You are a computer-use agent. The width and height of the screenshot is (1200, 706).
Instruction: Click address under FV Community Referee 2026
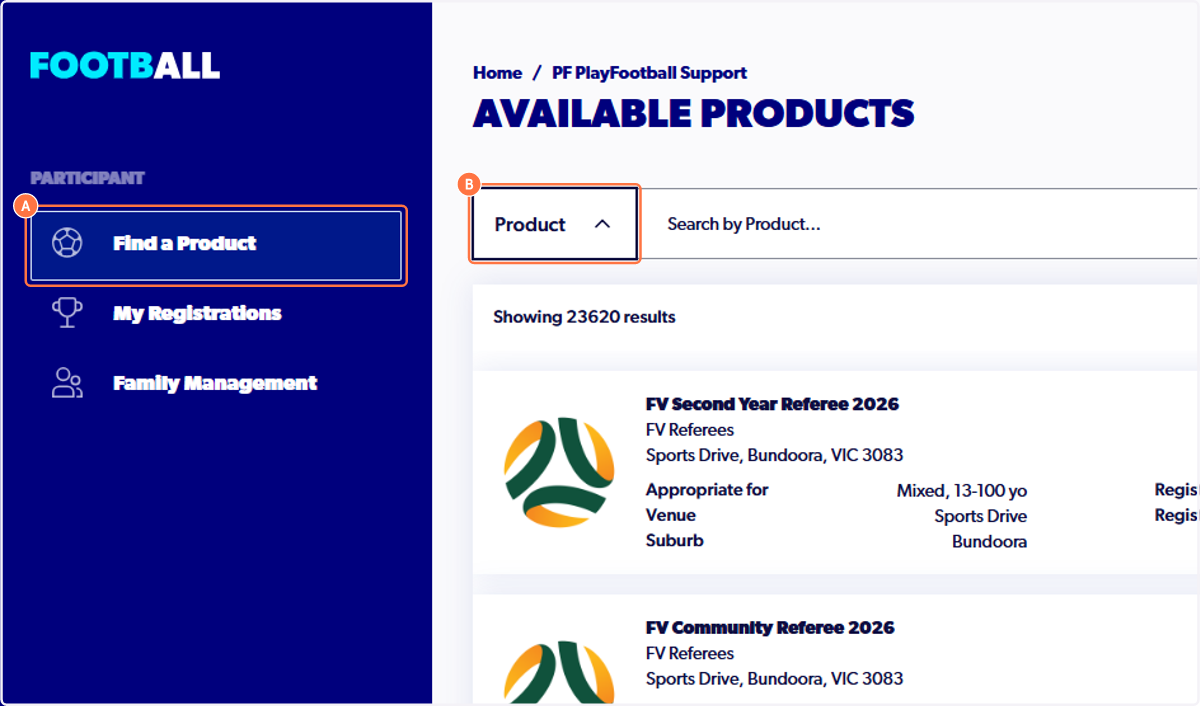774,679
